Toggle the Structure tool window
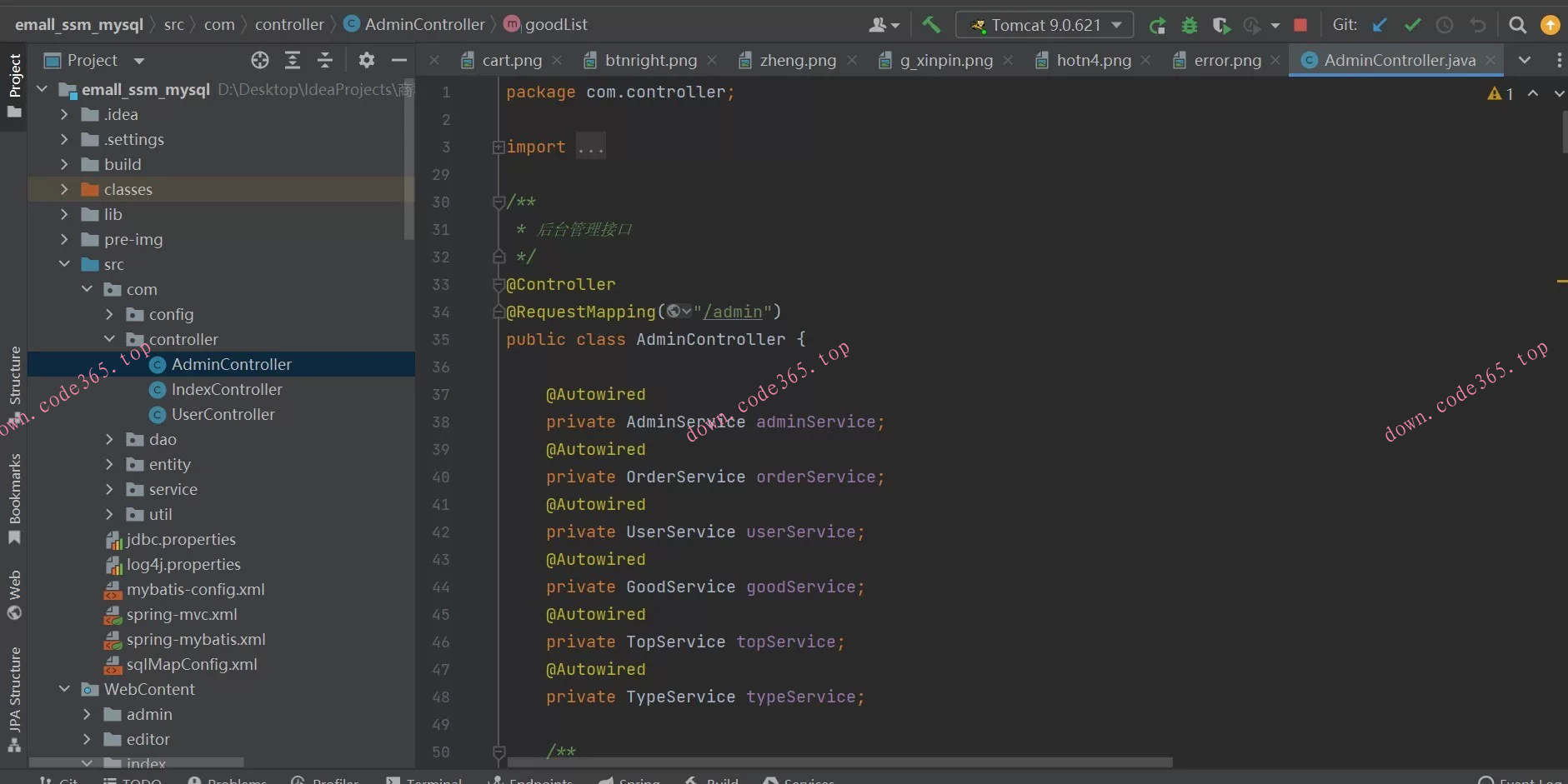 tap(14, 377)
